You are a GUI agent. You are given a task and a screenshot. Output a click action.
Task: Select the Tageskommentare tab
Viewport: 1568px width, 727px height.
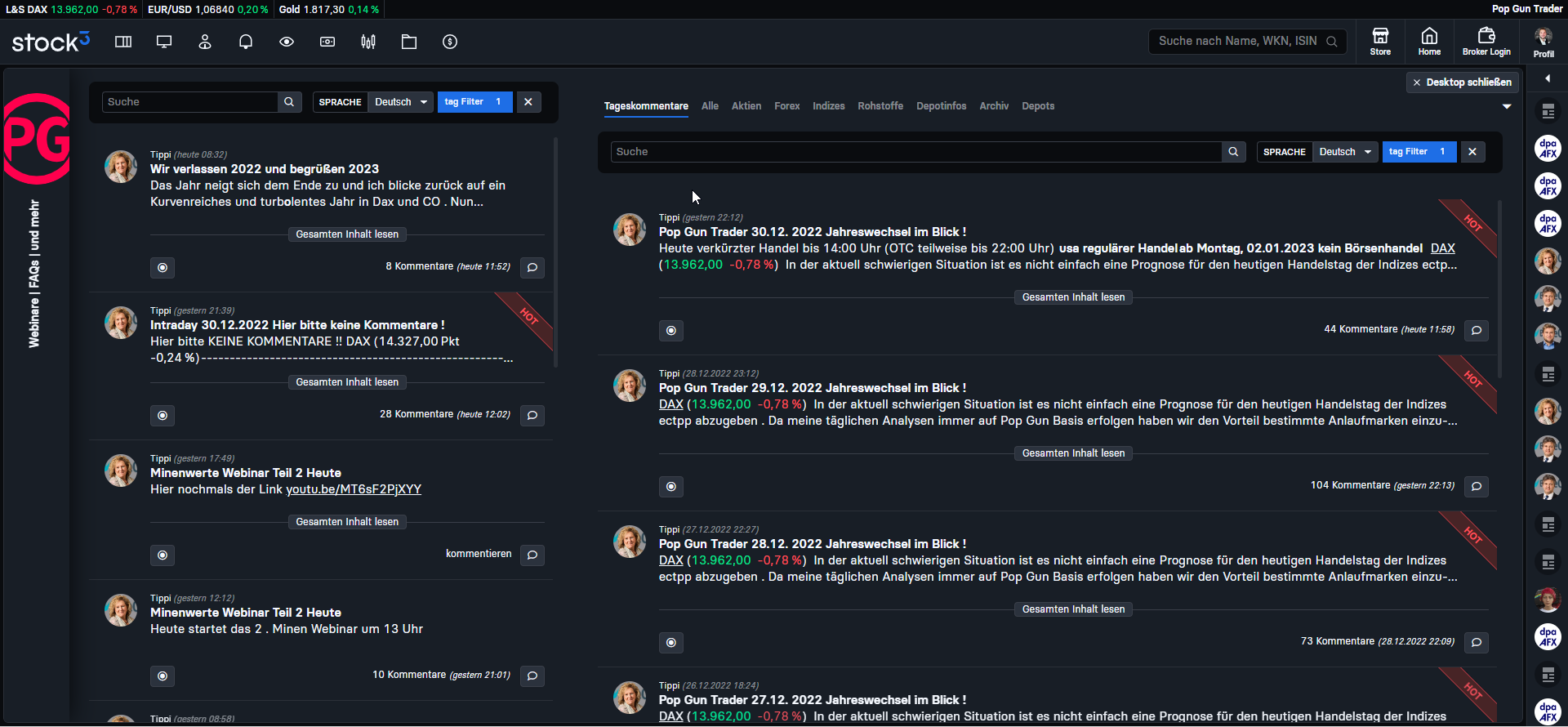(646, 106)
